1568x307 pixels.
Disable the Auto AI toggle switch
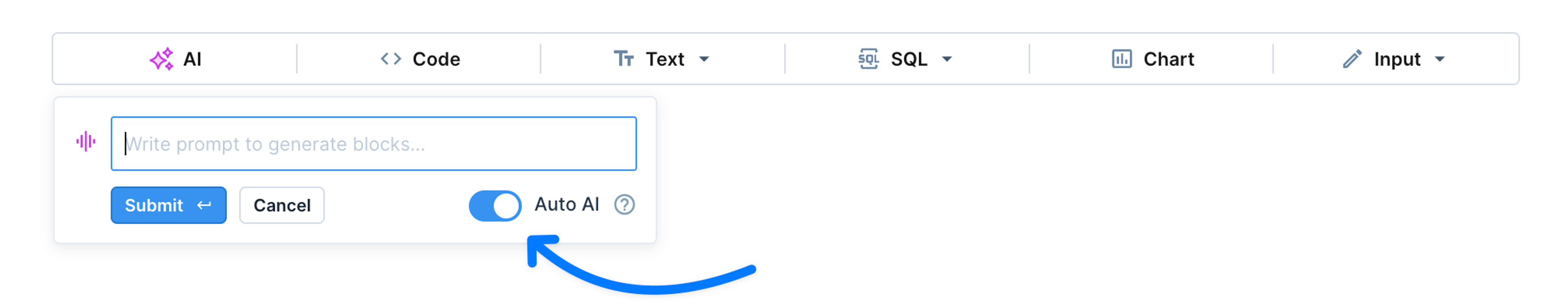pyautogui.click(x=495, y=206)
